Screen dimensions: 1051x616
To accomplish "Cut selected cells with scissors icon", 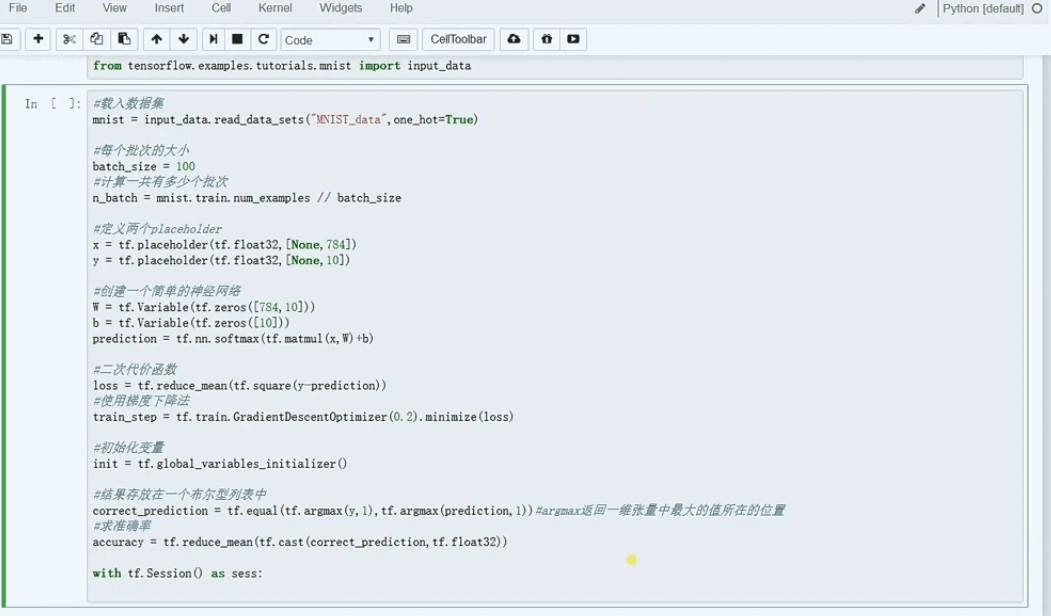I will [x=69, y=39].
